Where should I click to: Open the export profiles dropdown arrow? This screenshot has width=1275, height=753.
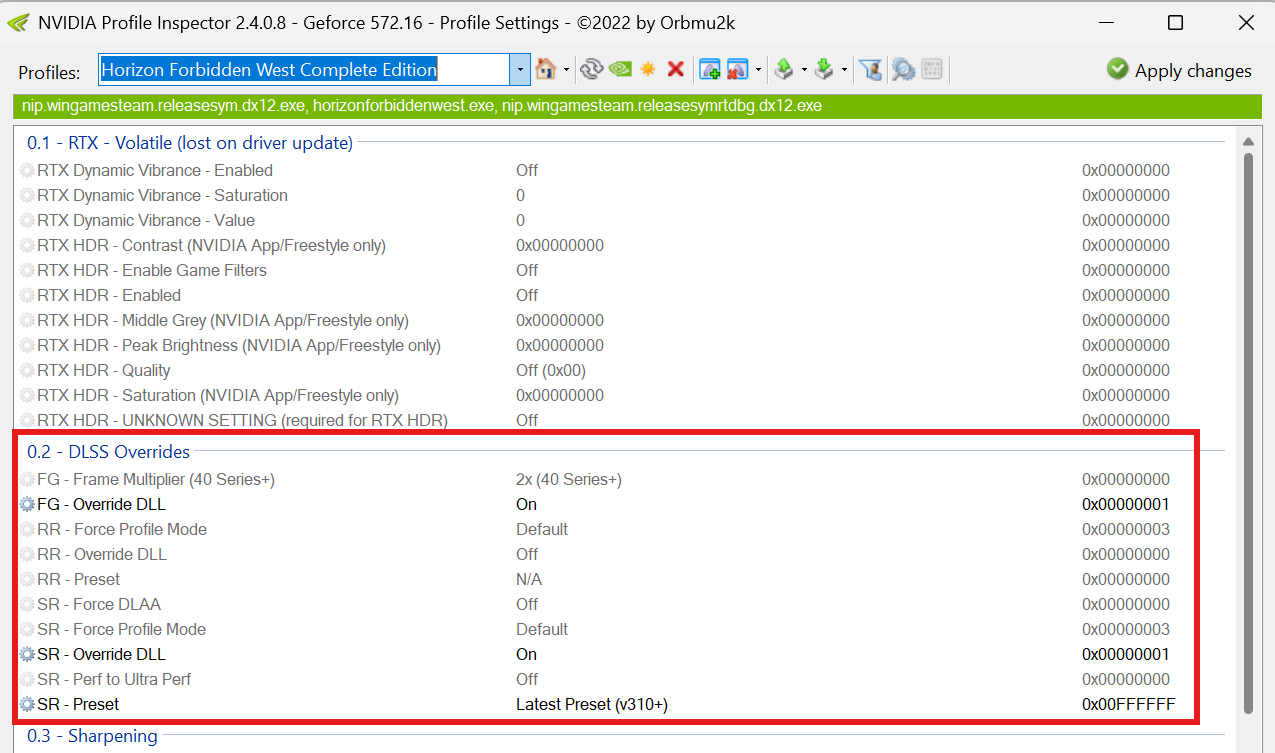[x=804, y=70]
